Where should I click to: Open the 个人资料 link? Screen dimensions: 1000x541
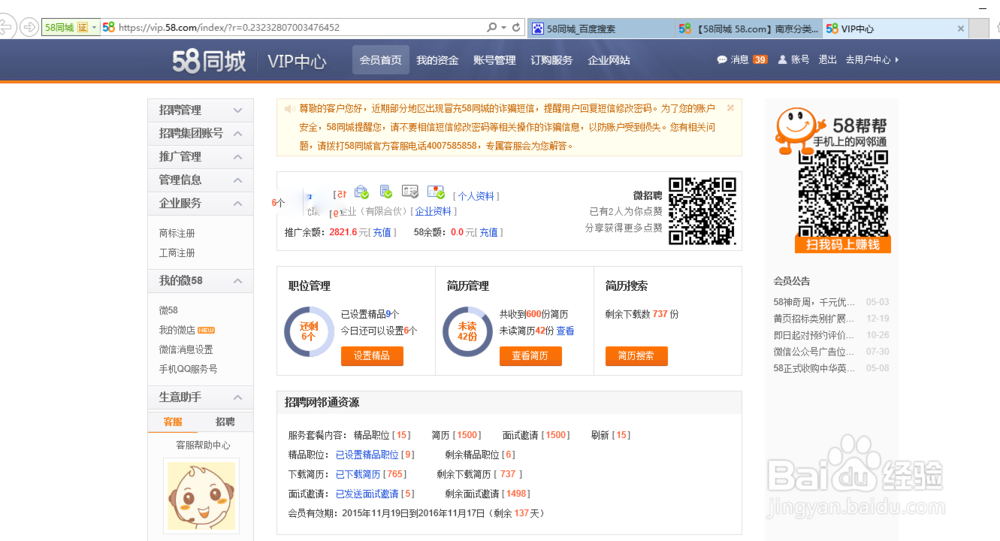(x=476, y=196)
